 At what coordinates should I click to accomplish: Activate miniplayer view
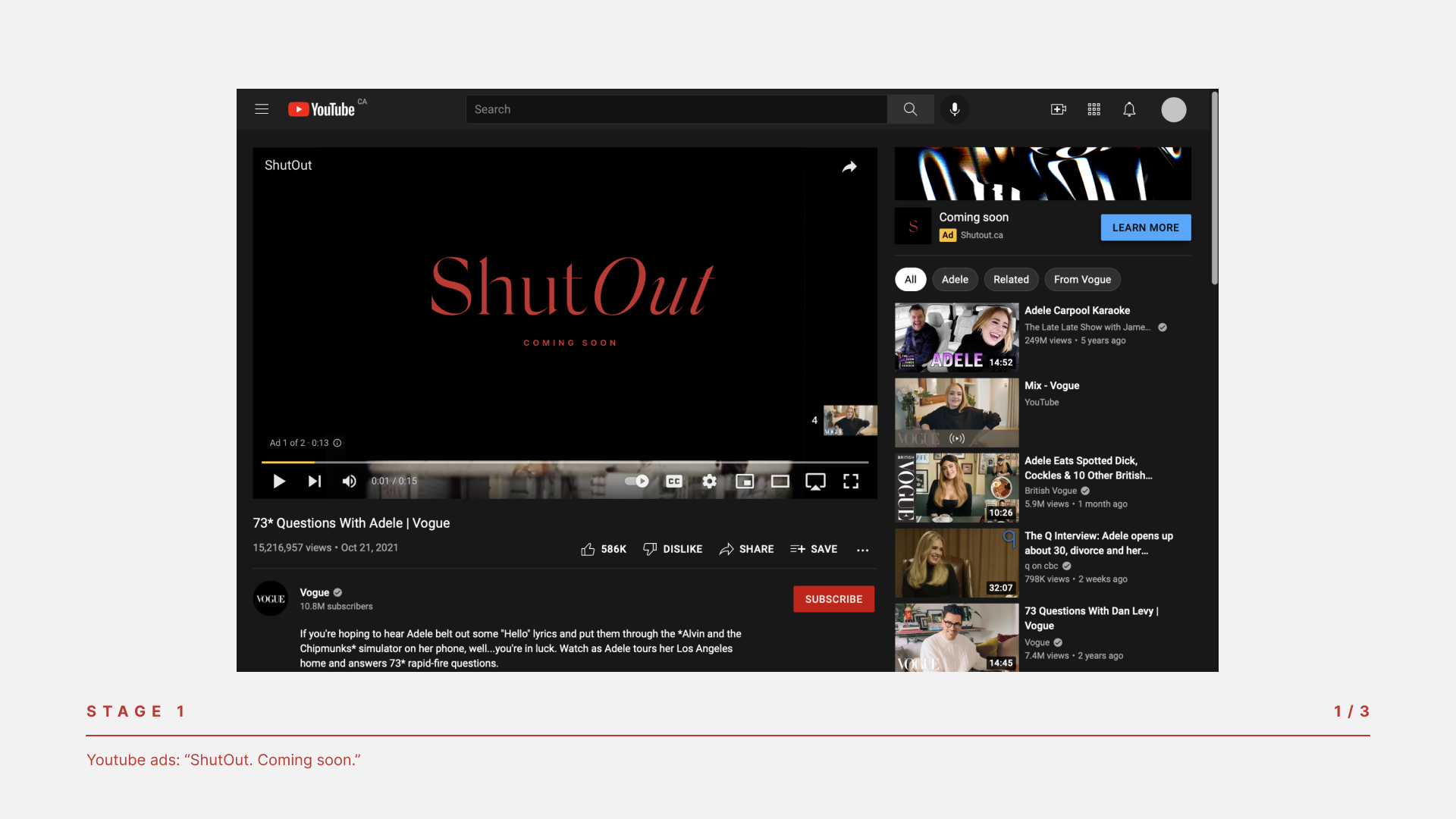point(744,481)
